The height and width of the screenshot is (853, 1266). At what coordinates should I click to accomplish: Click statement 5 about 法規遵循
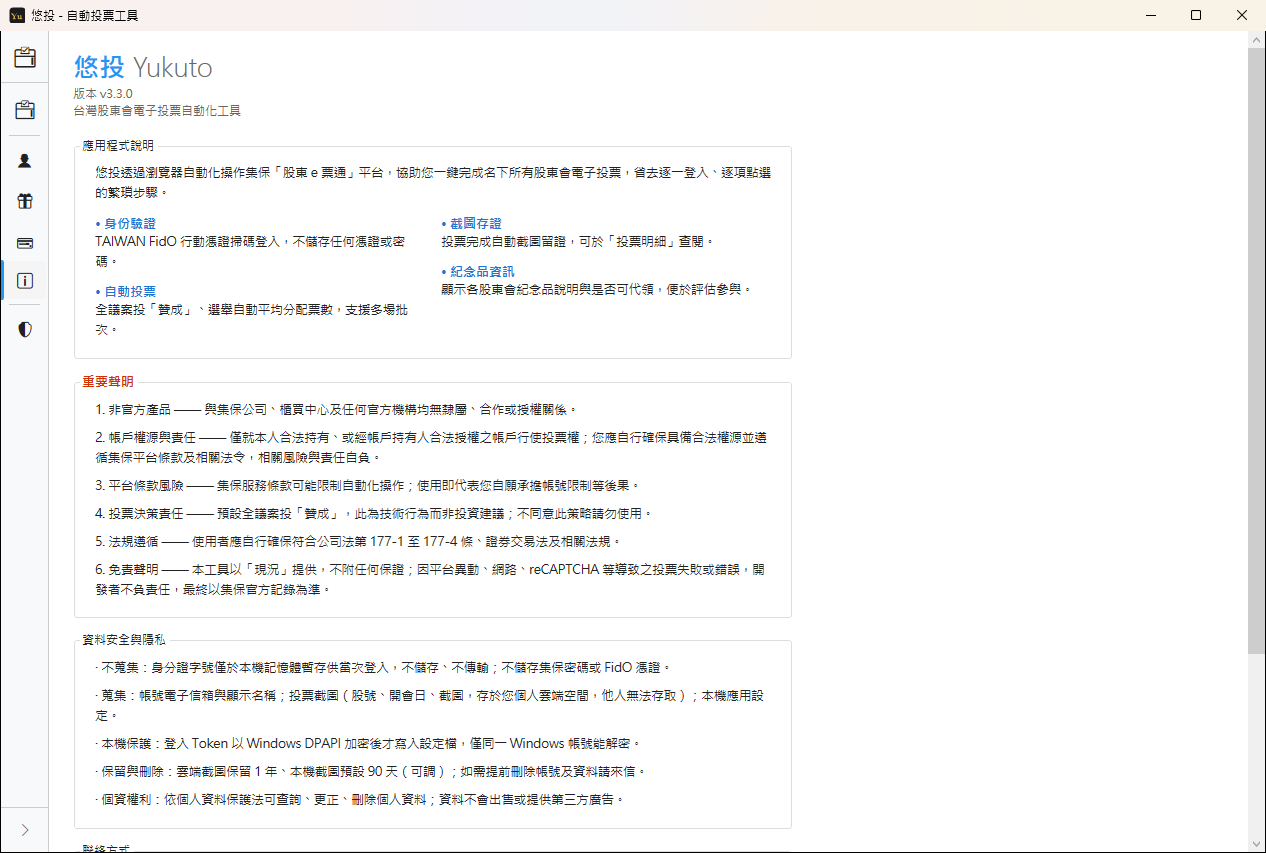tap(358, 541)
